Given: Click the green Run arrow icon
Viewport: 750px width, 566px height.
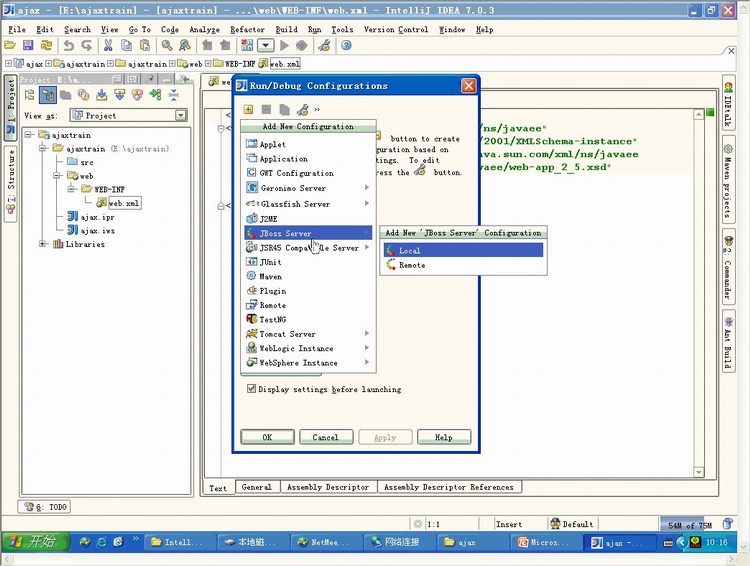Looking at the screenshot, I should click(284, 45).
